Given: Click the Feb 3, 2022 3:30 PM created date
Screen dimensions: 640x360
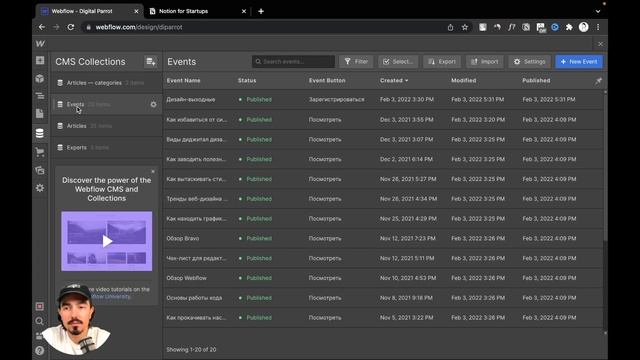Looking at the screenshot, I should (407, 100).
